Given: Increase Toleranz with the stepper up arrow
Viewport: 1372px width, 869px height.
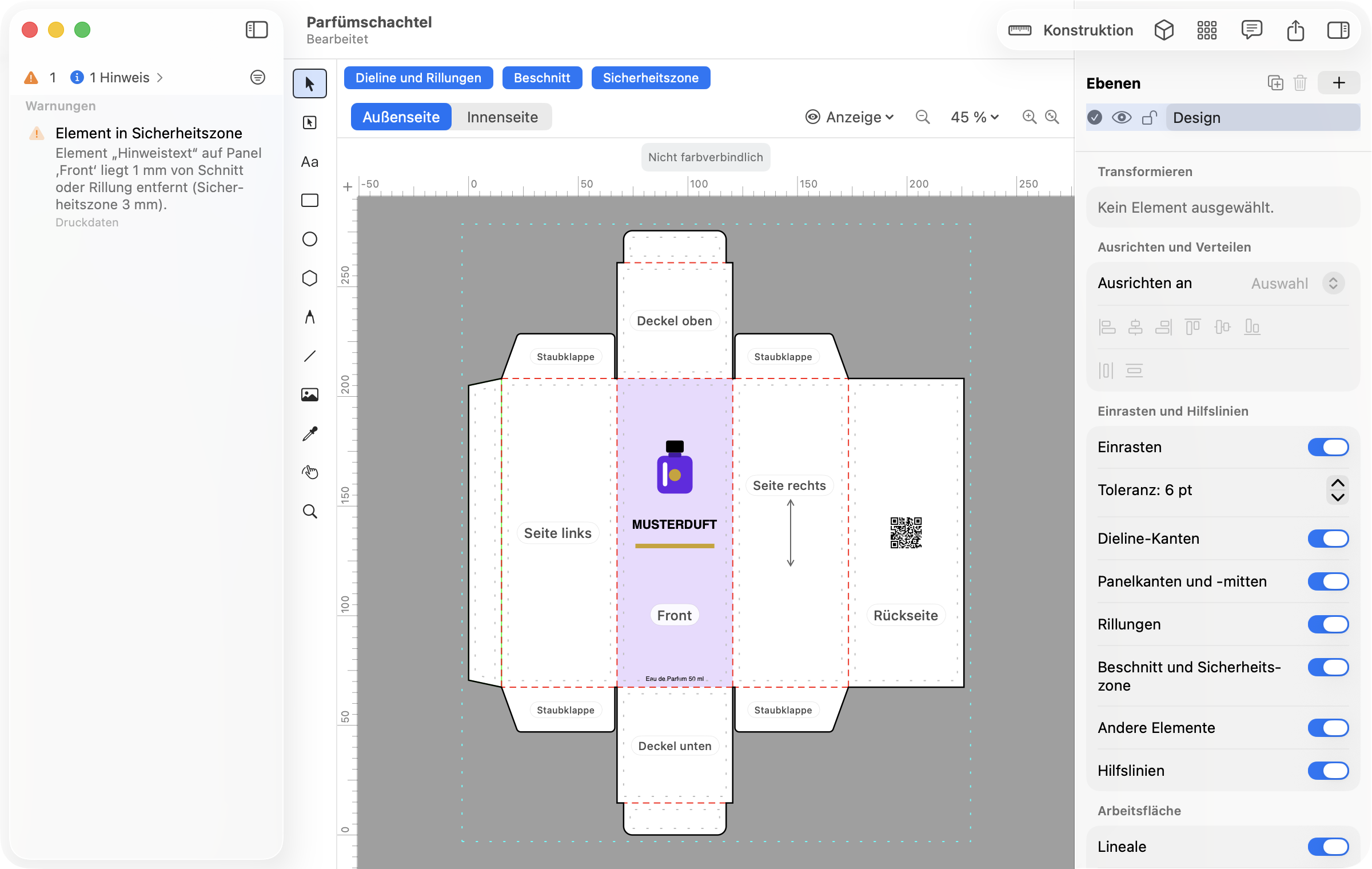Looking at the screenshot, I should coord(1337,483).
